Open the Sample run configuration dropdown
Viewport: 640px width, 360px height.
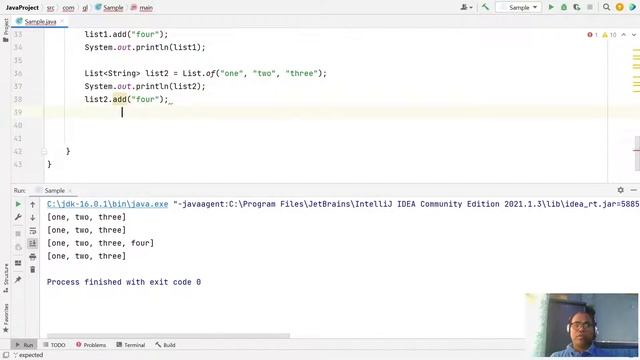coord(519,7)
